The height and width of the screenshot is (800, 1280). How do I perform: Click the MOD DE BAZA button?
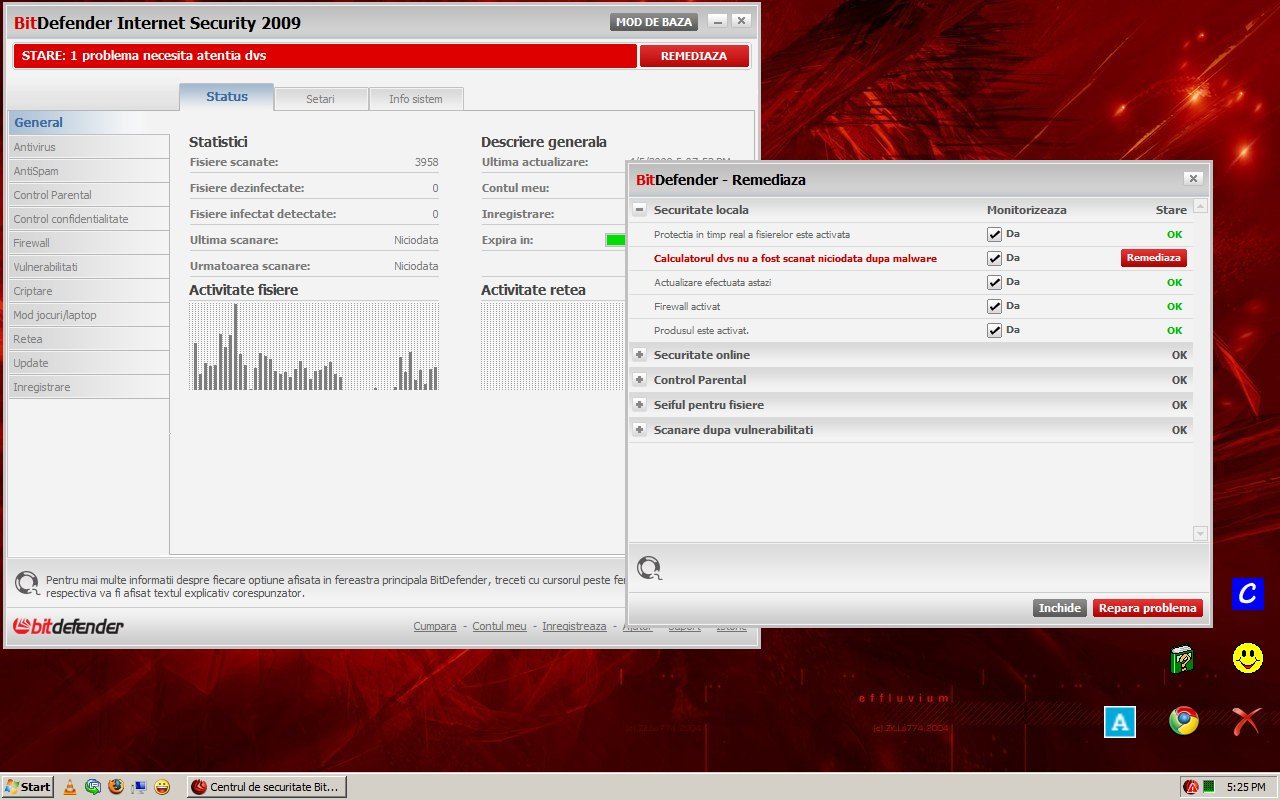654,22
